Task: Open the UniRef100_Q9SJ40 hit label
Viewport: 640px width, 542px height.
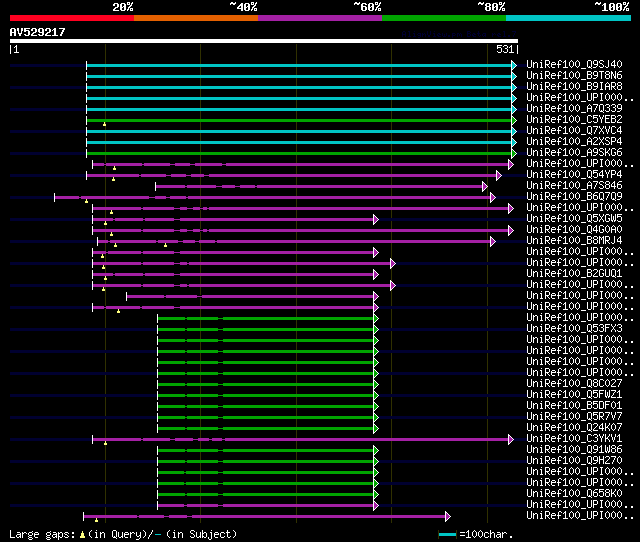Action: (x=574, y=64)
